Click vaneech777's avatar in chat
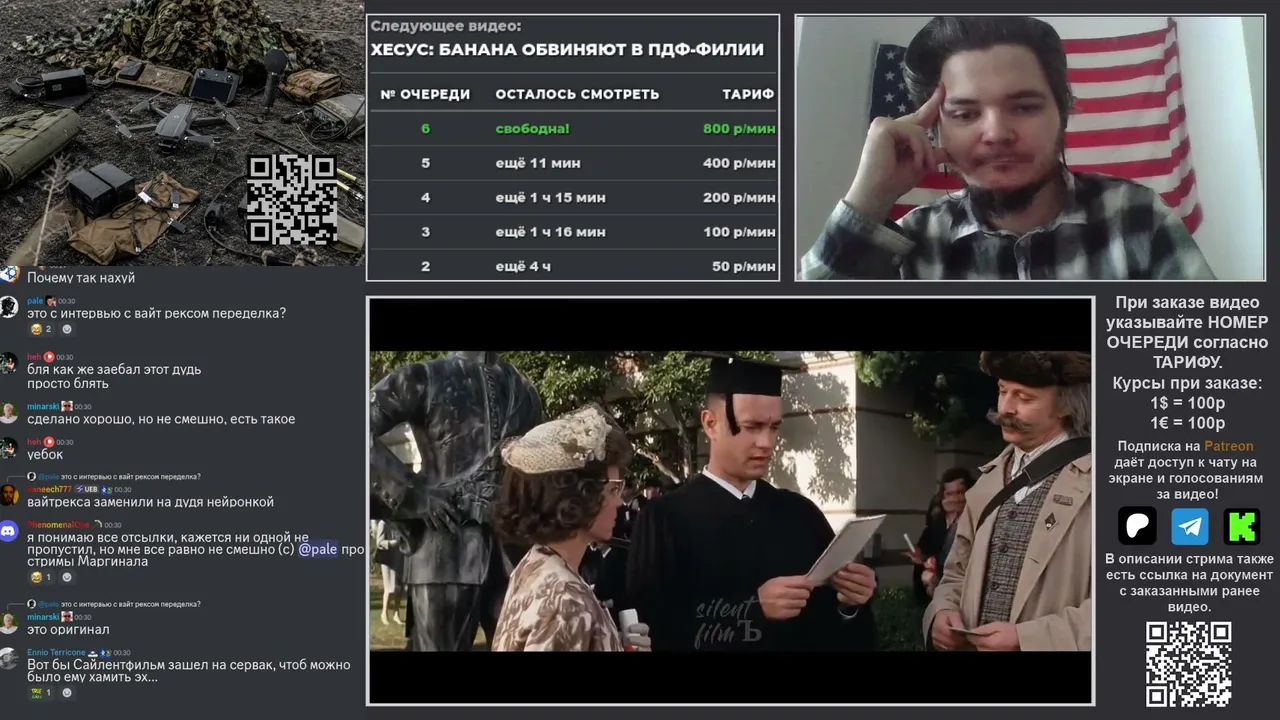The height and width of the screenshot is (720, 1280). [x=9, y=495]
